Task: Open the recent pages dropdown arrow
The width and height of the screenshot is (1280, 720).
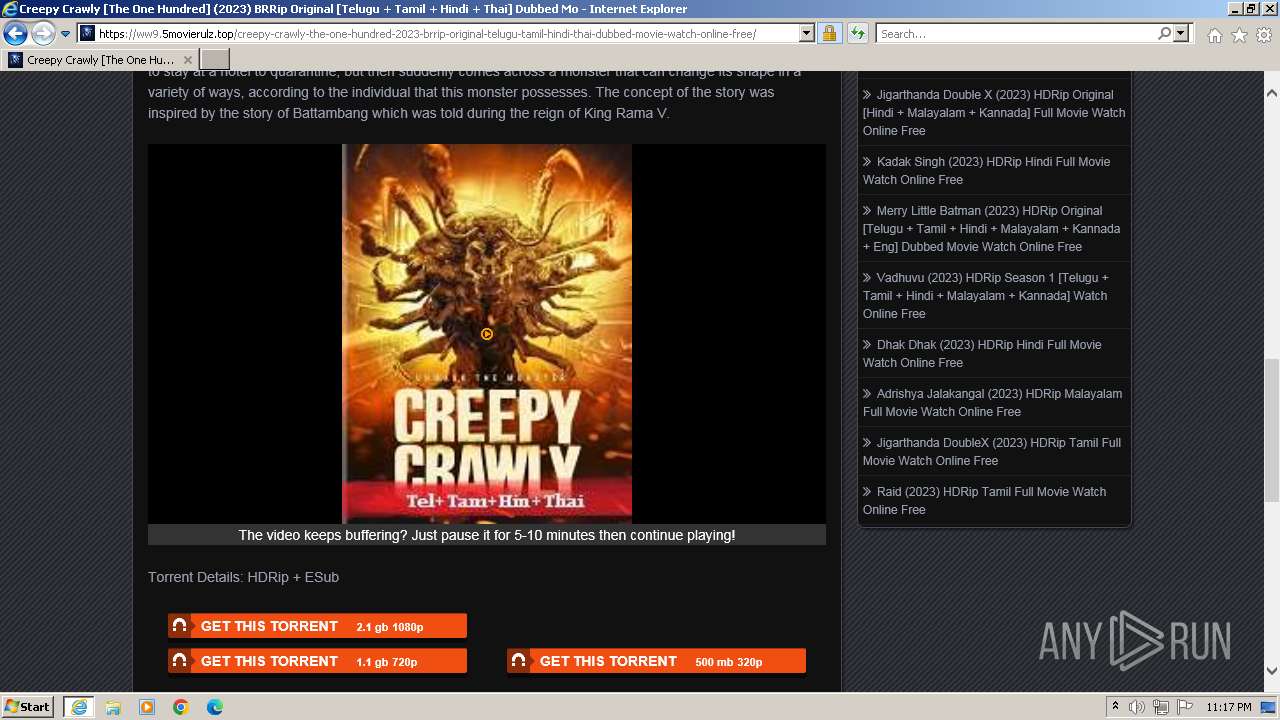Action: point(66,34)
